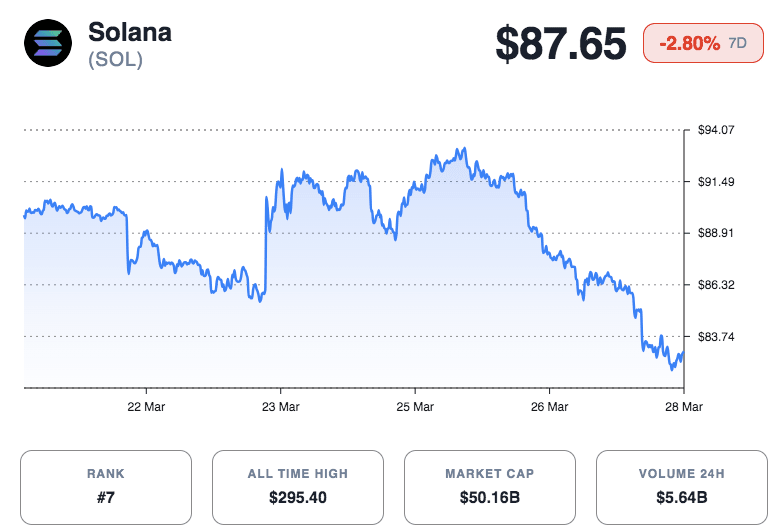This screenshot has width=782, height=531.
Task: Open the Rank #7 card
Action: pyautogui.click(x=105, y=487)
